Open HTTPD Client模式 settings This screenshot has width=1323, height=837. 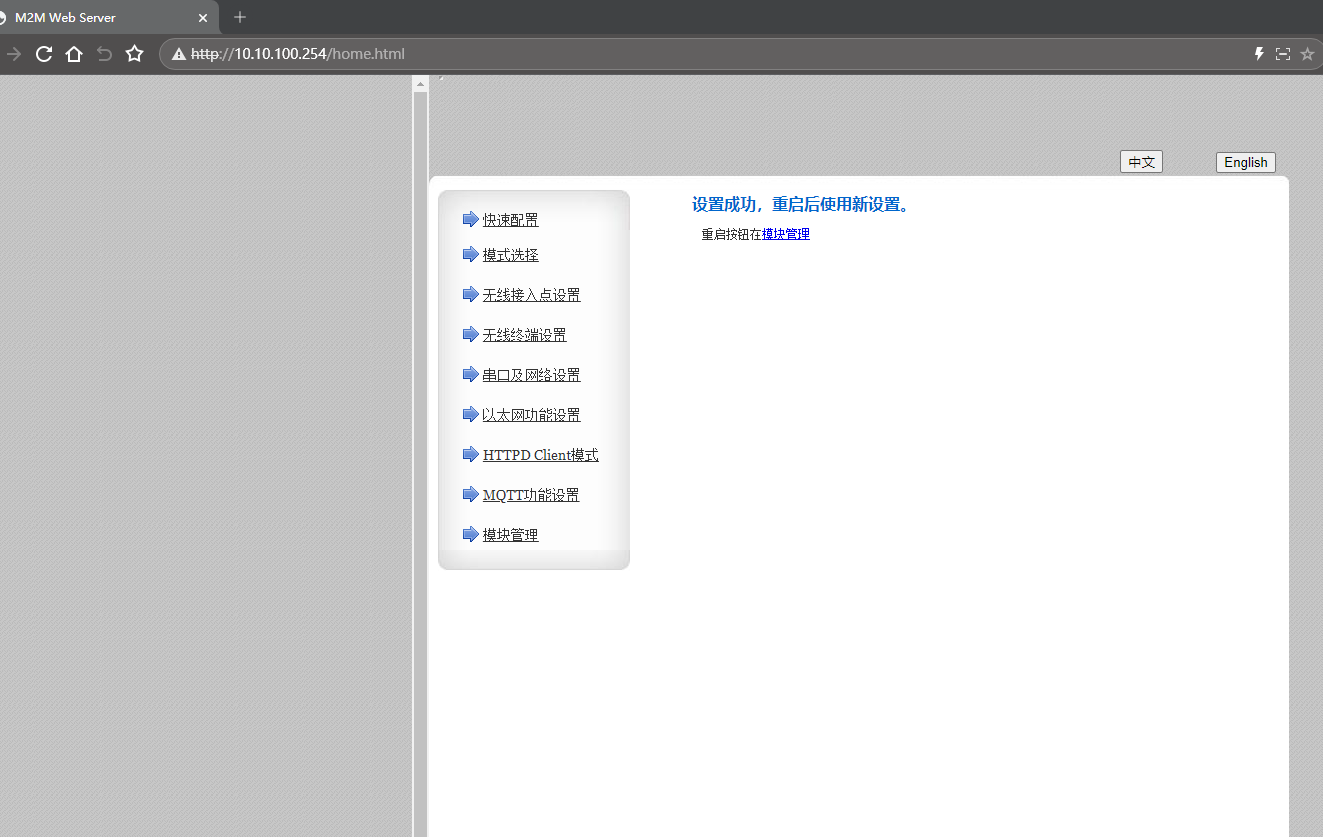(x=540, y=455)
